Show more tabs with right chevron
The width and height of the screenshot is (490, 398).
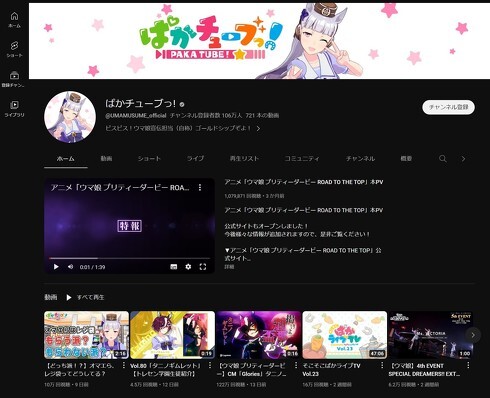[x=463, y=159]
